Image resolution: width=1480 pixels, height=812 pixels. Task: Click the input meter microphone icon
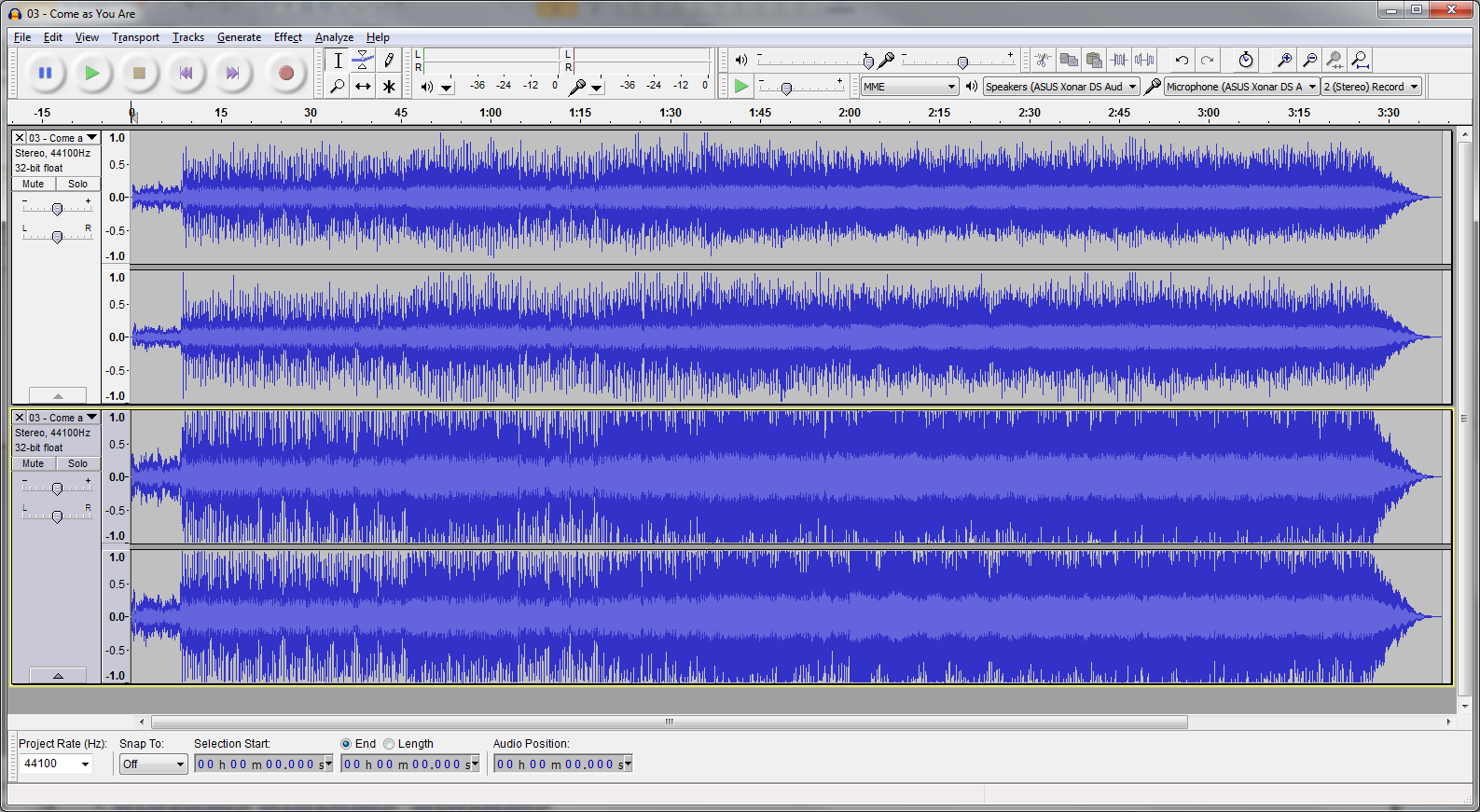[x=577, y=87]
